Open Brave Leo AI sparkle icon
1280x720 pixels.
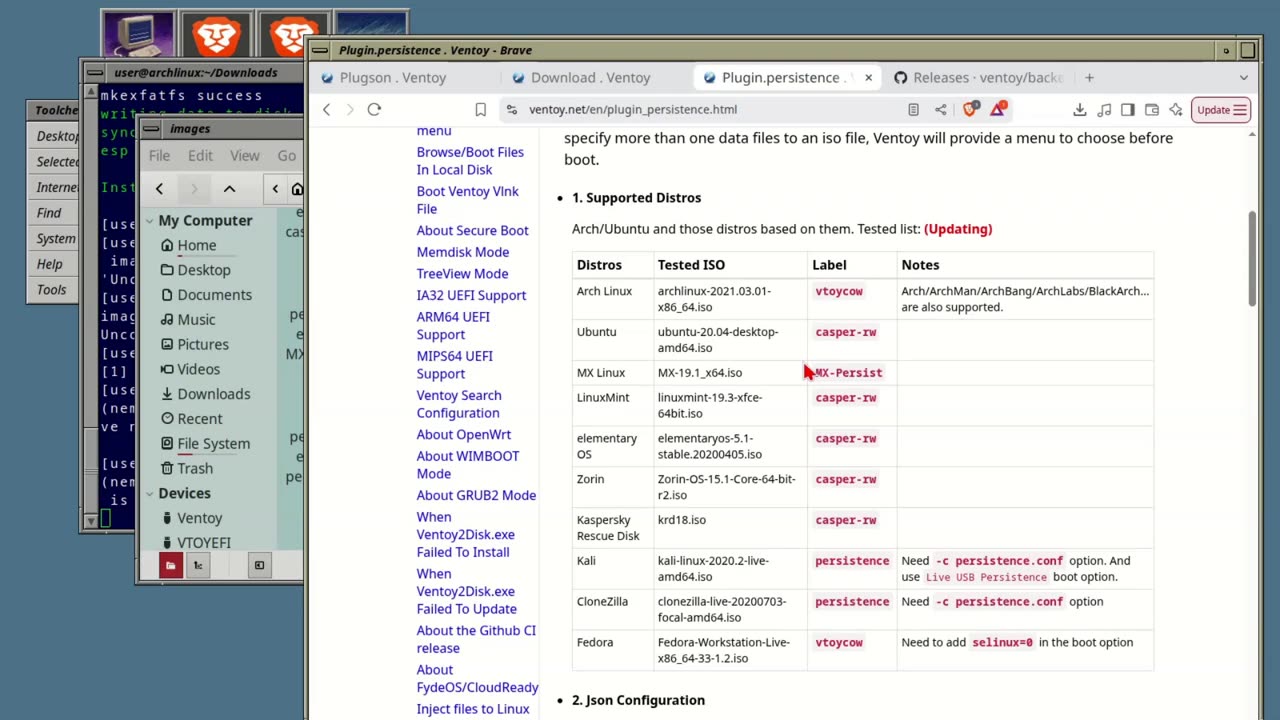coord(1176,110)
